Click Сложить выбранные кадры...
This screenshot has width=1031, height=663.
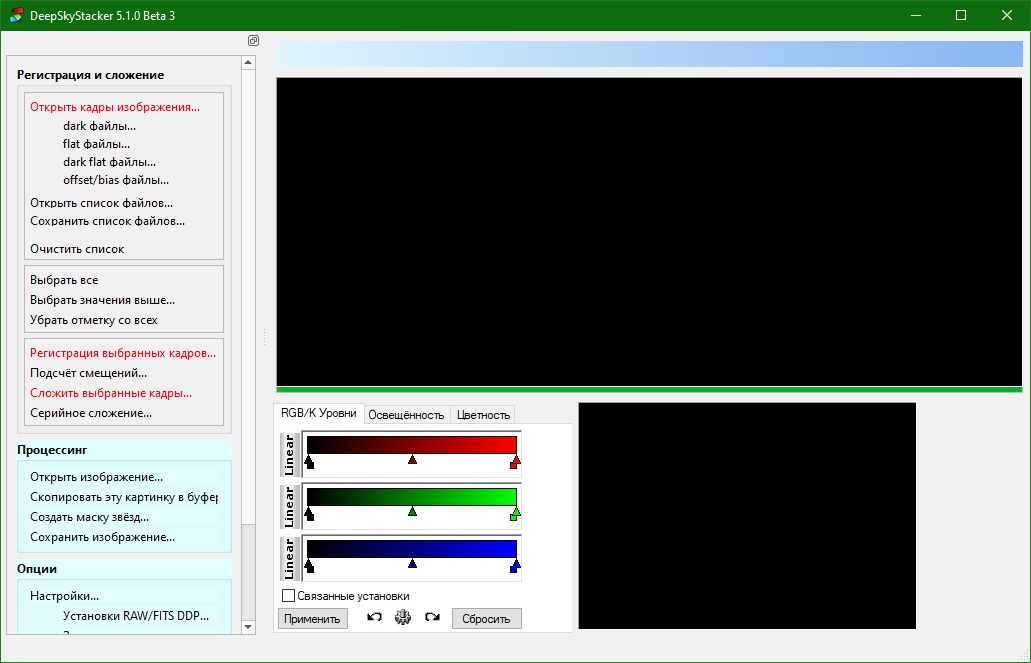111,393
